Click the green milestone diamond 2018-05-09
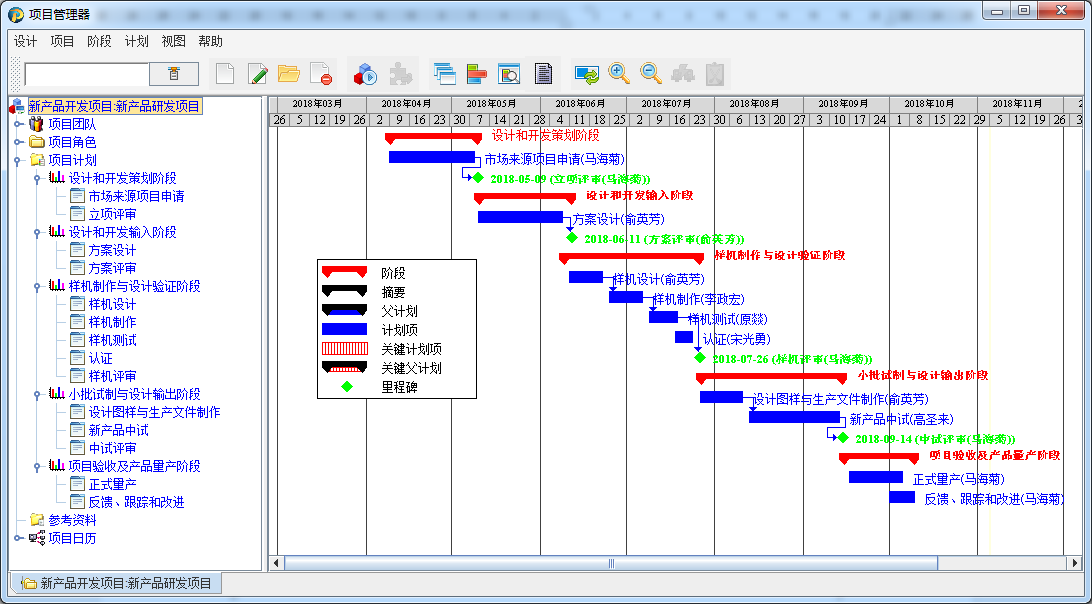The image size is (1092, 604). 478,178
